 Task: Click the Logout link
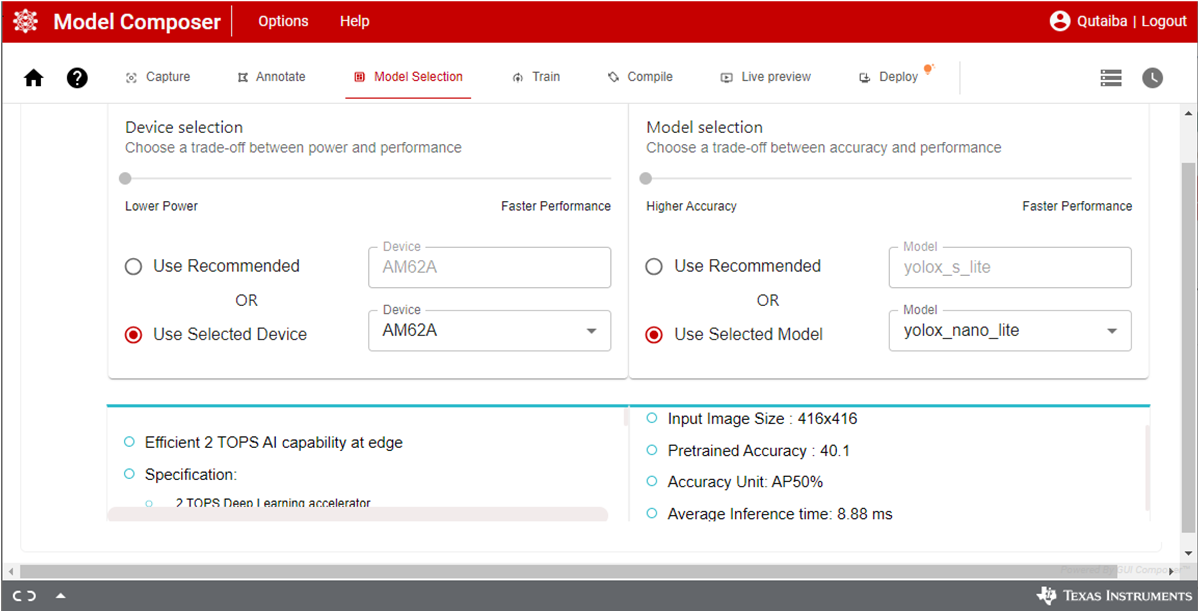point(1164,21)
